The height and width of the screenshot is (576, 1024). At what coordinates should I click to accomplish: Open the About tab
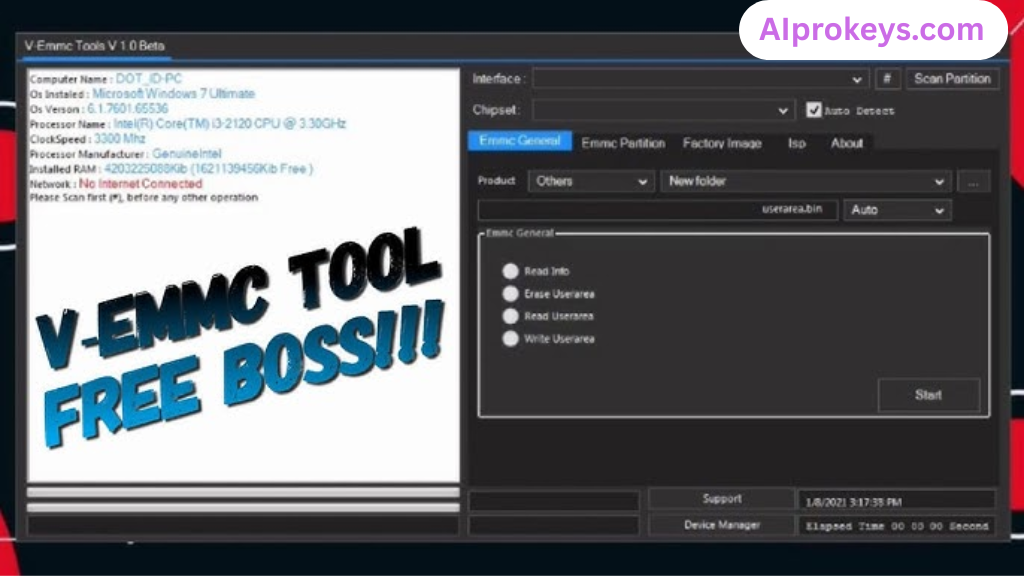click(847, 143)
